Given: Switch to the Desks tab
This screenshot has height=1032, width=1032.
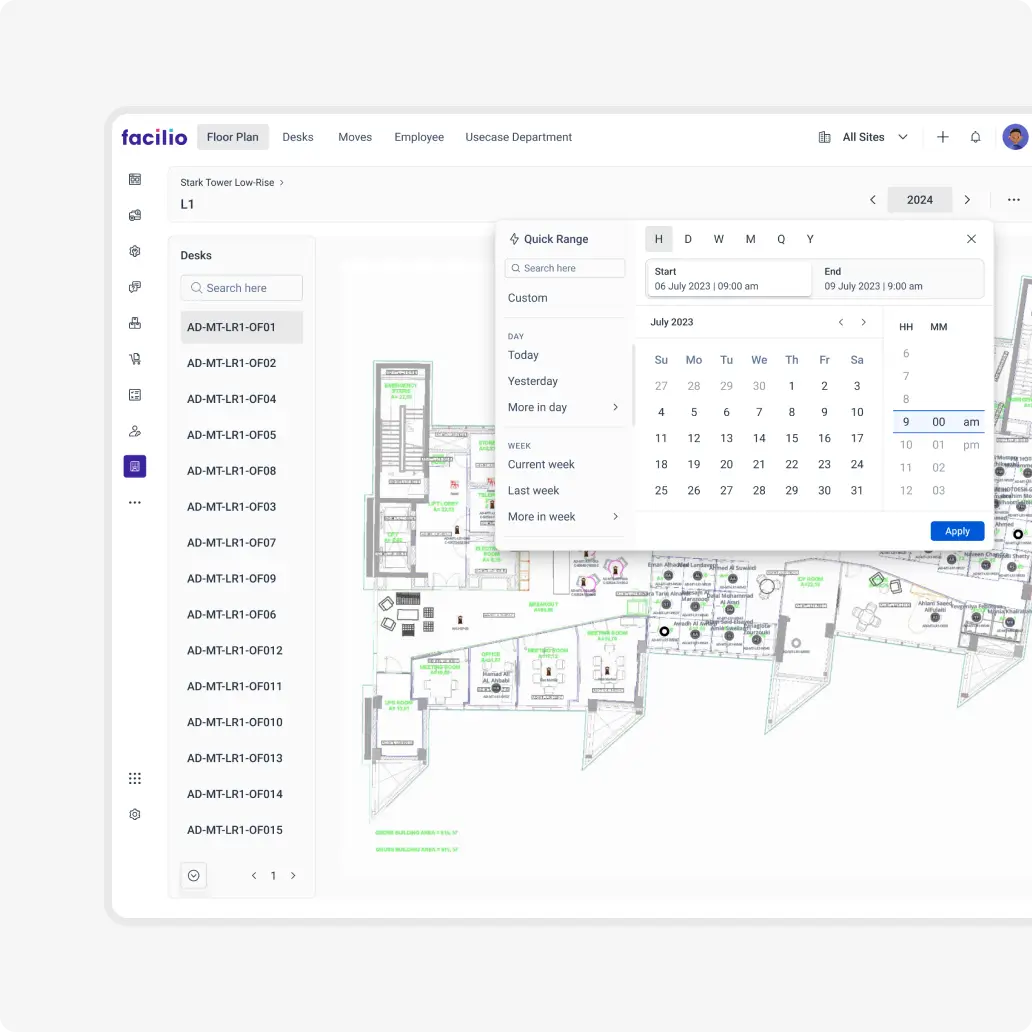Looking at the screenshot, I should [x=297, y=137].
